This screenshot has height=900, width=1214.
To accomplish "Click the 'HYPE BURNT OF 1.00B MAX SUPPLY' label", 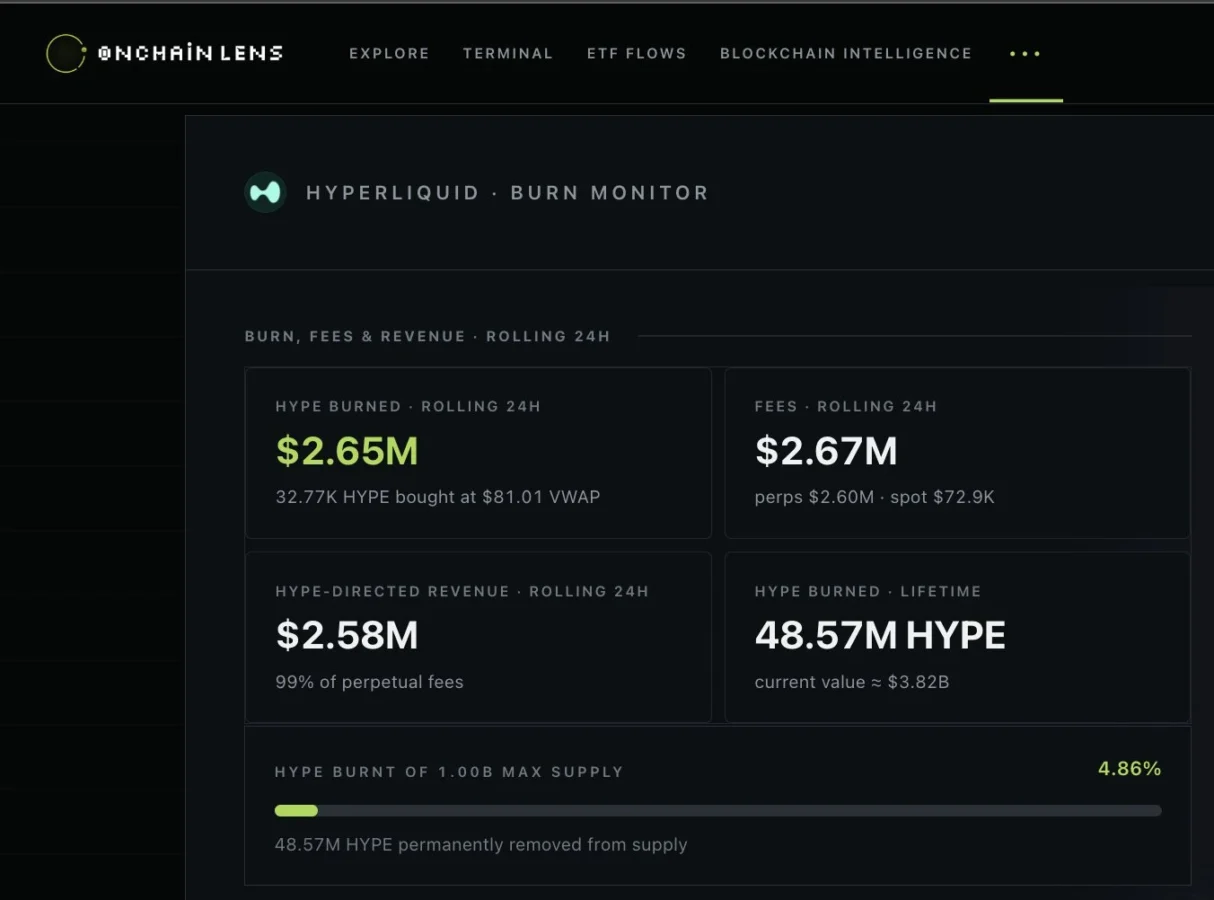I will point(449,772).
